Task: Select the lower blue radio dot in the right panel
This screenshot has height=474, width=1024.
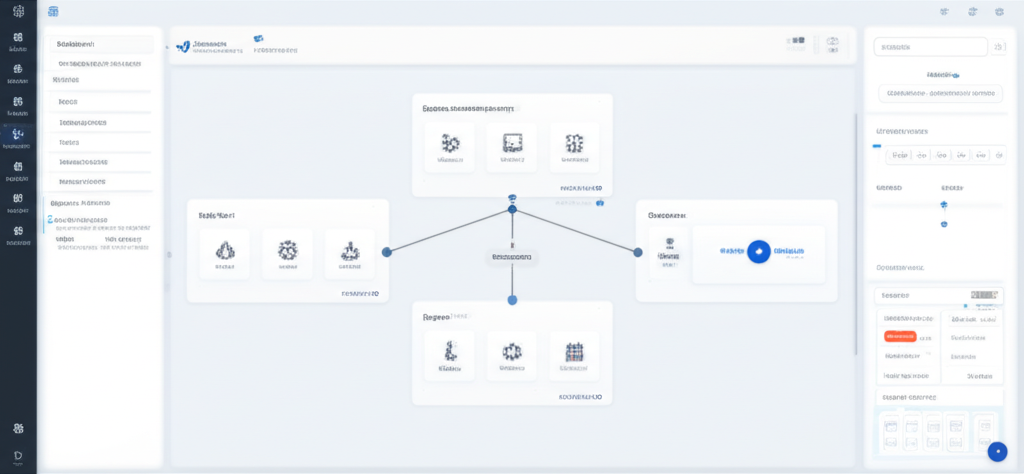Action: click(943, 224)
